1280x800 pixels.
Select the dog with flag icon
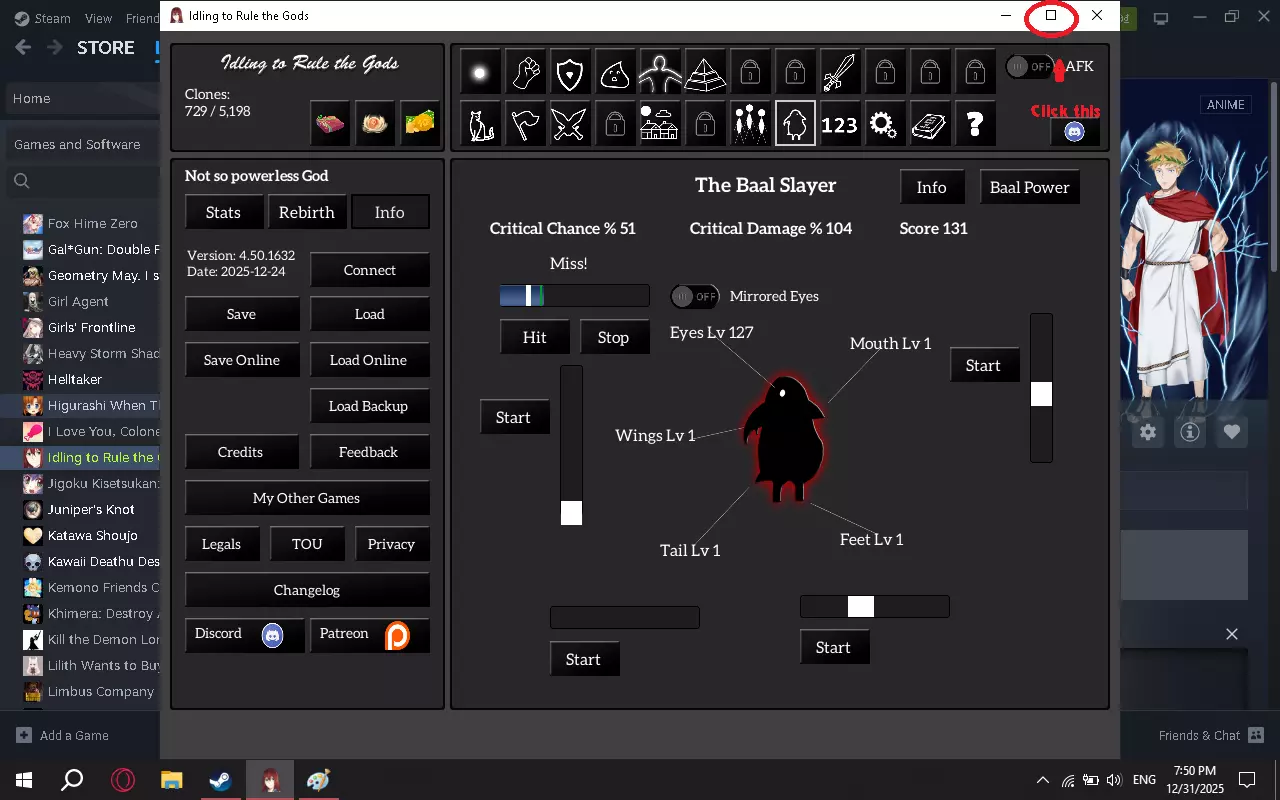point(525,123)
